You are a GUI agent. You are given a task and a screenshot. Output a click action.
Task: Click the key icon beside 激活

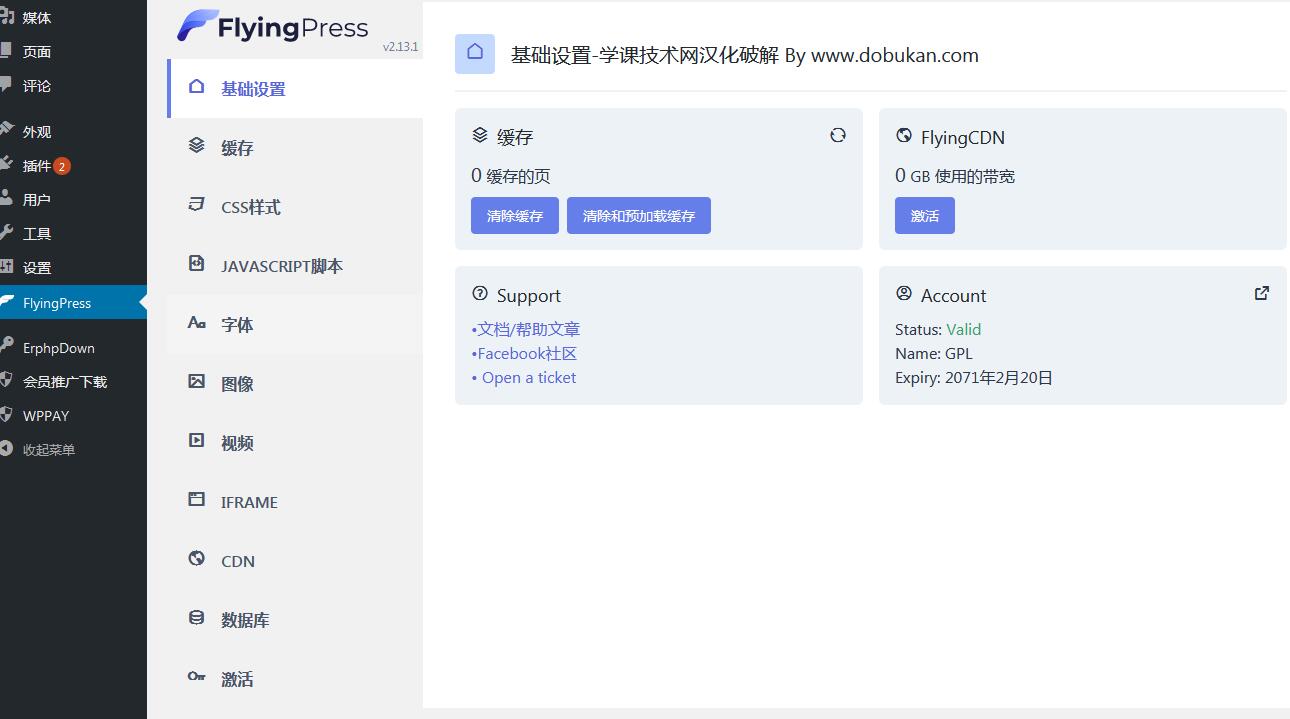point(197,677)
